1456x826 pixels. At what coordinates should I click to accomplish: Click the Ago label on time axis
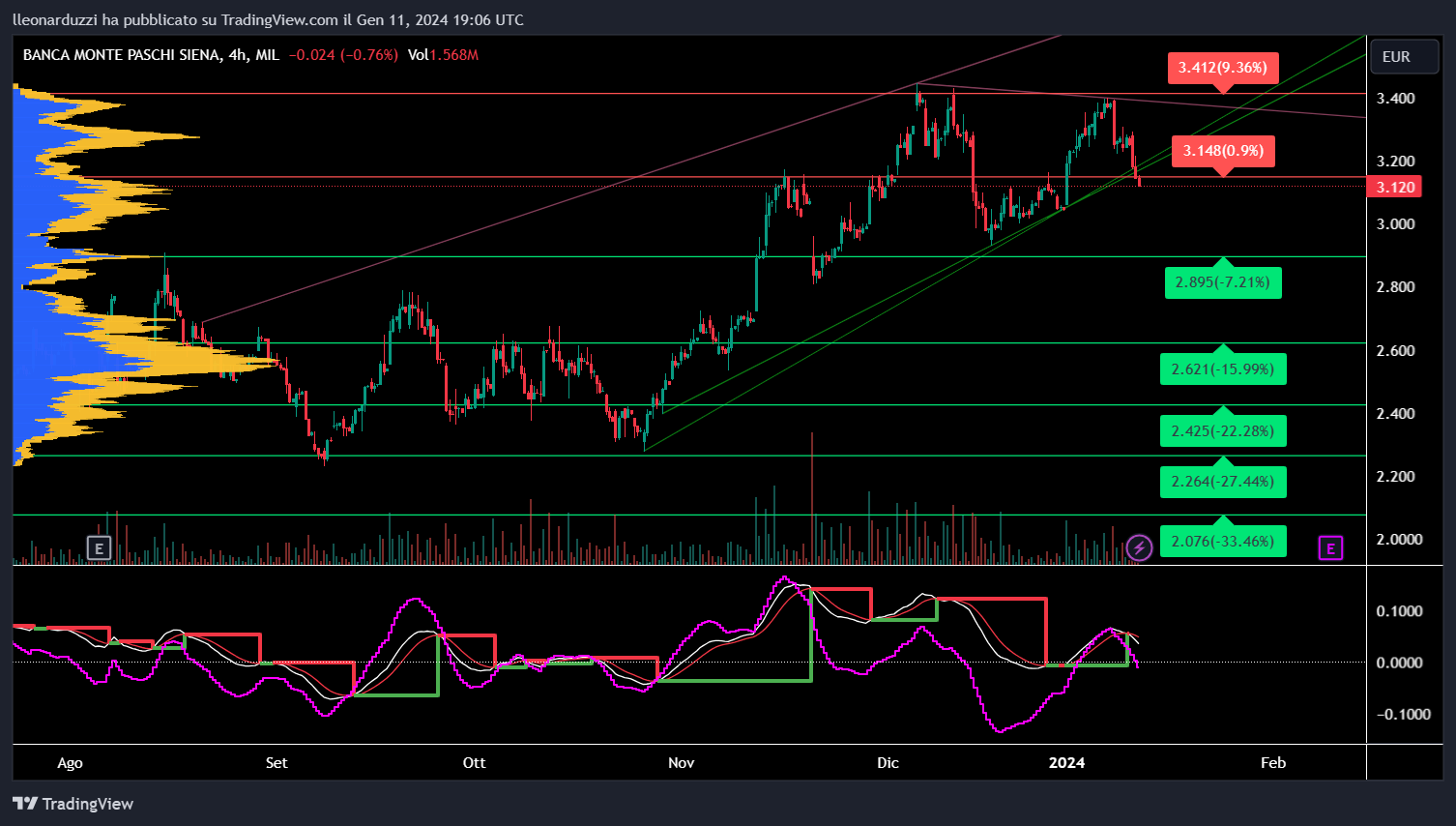pos(70,762)
